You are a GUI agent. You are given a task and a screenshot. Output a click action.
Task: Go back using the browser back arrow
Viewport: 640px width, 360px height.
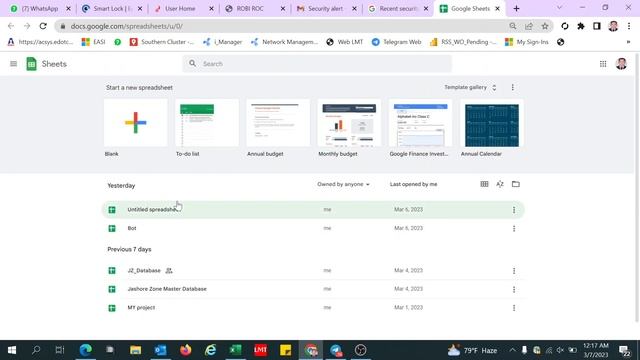[11, 26]
